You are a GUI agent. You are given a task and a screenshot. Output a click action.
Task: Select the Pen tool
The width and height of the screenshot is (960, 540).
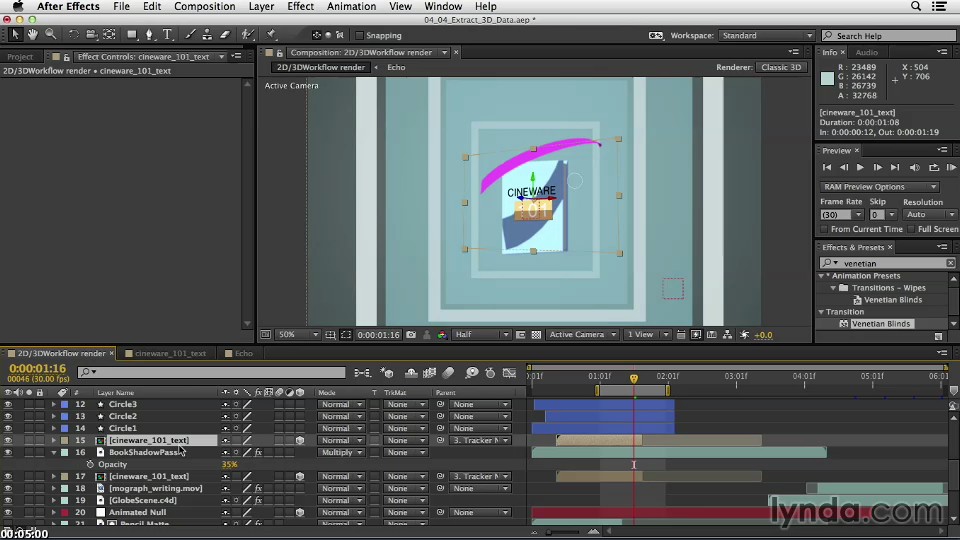pyautogui.click(x=148, y=35)
